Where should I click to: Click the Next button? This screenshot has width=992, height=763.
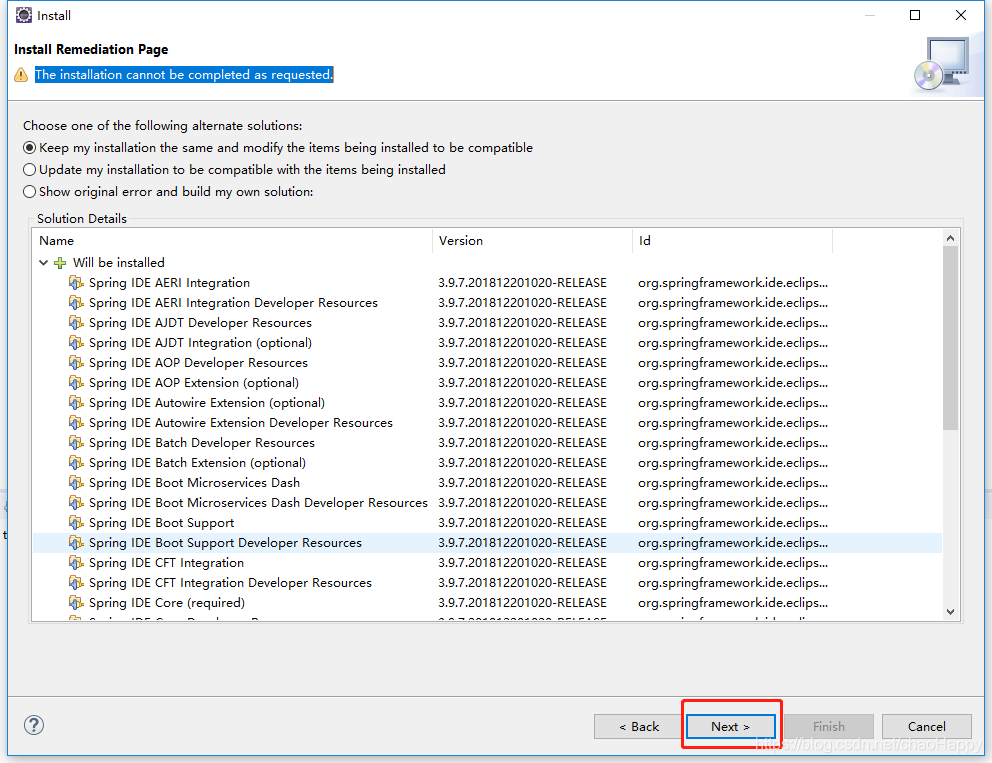pos(730,726)
